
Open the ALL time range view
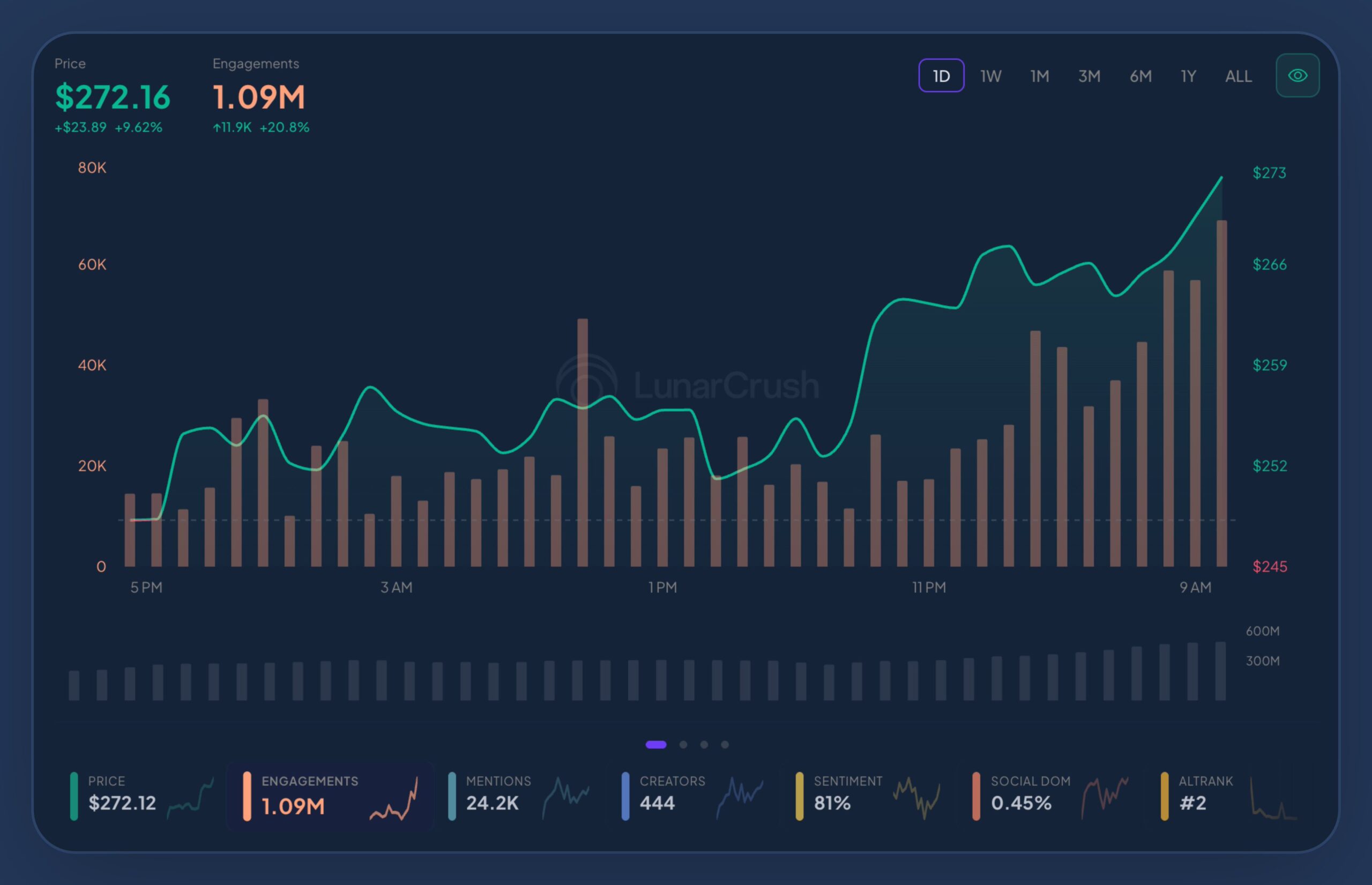pyautogui.click(x=1238, y=75)
